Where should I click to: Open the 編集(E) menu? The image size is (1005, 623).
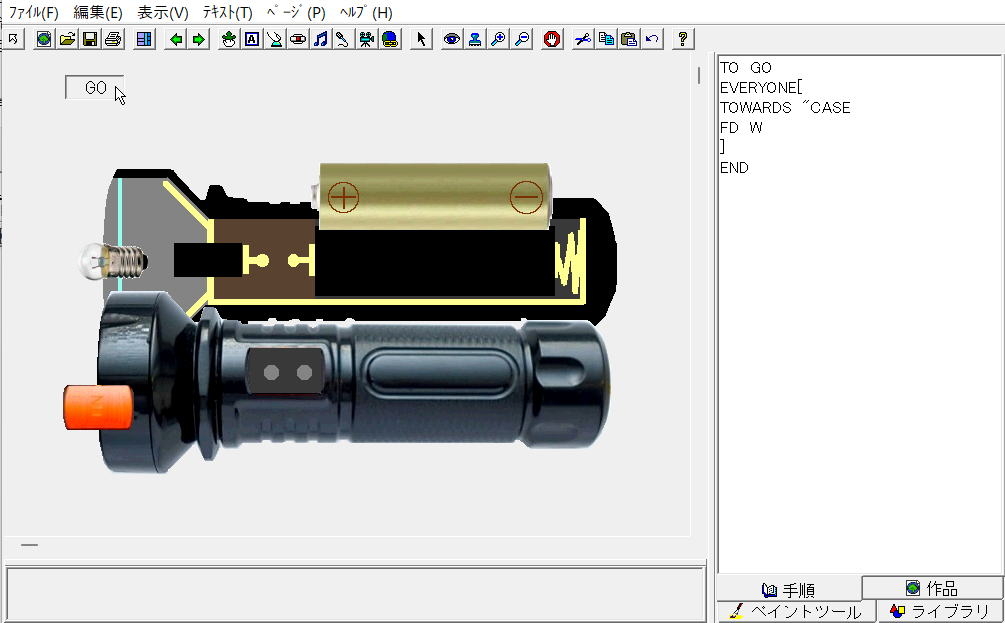point(98,13)
